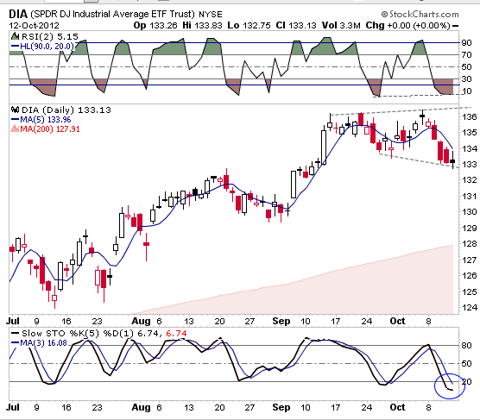Click the 130 price axis label
This screenshot has height=420, width=480.
pos(469,212)
